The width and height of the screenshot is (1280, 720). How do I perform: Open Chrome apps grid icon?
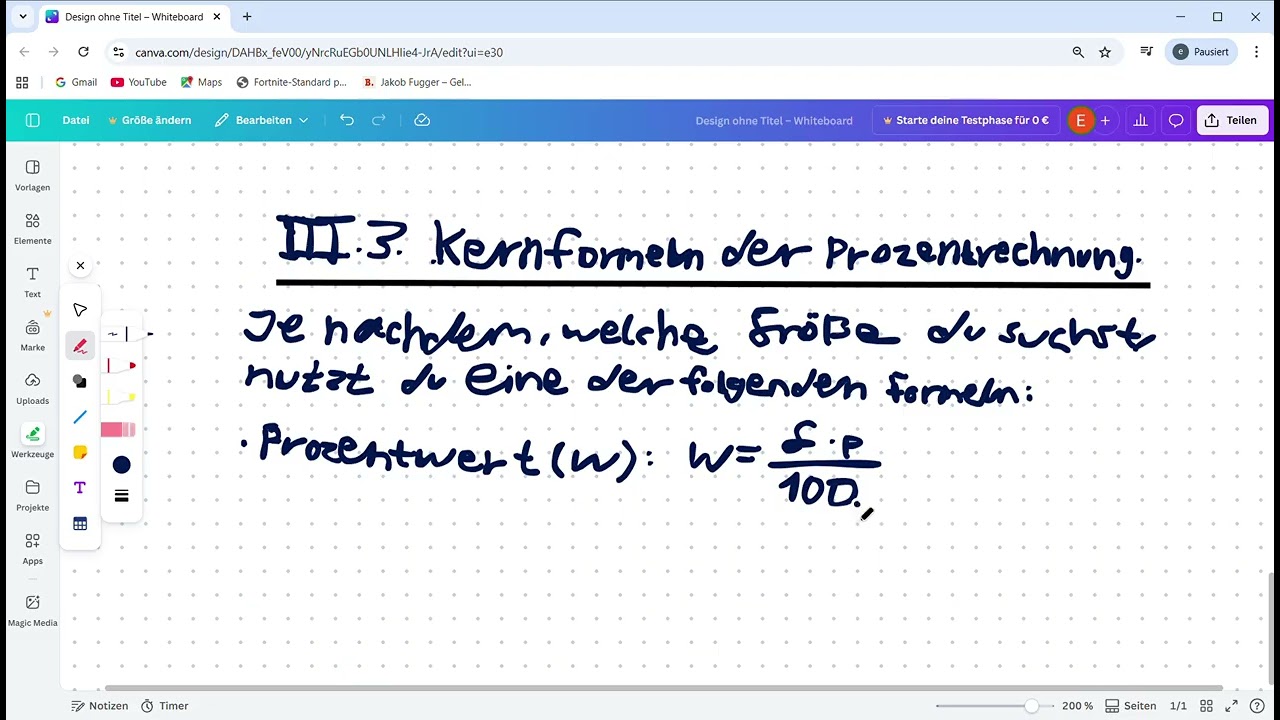[22, 82]
